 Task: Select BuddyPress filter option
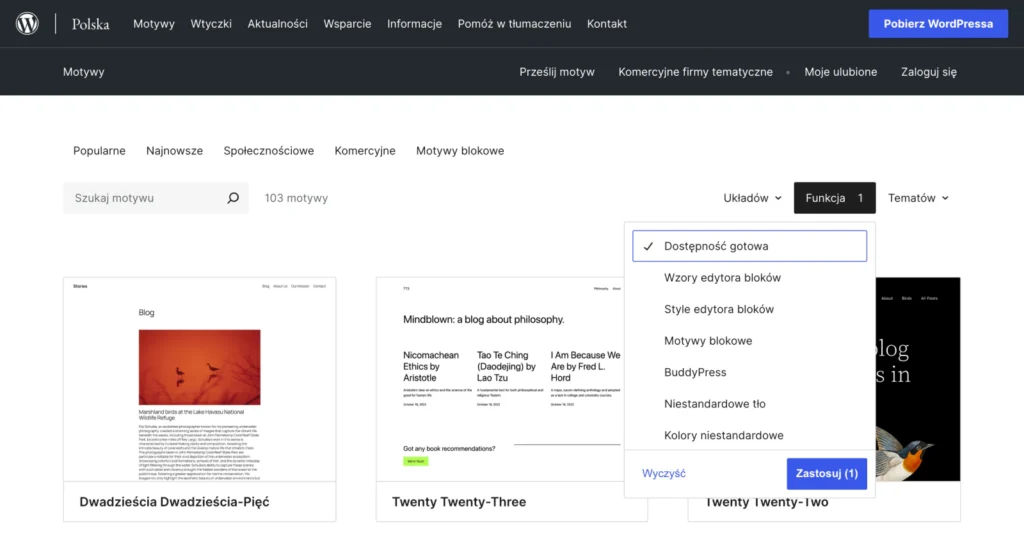pos(749,372)
